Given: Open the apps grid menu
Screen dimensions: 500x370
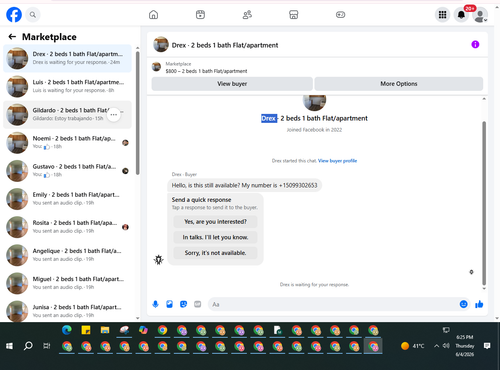Looking at the screenshot, I should (442, 15).
